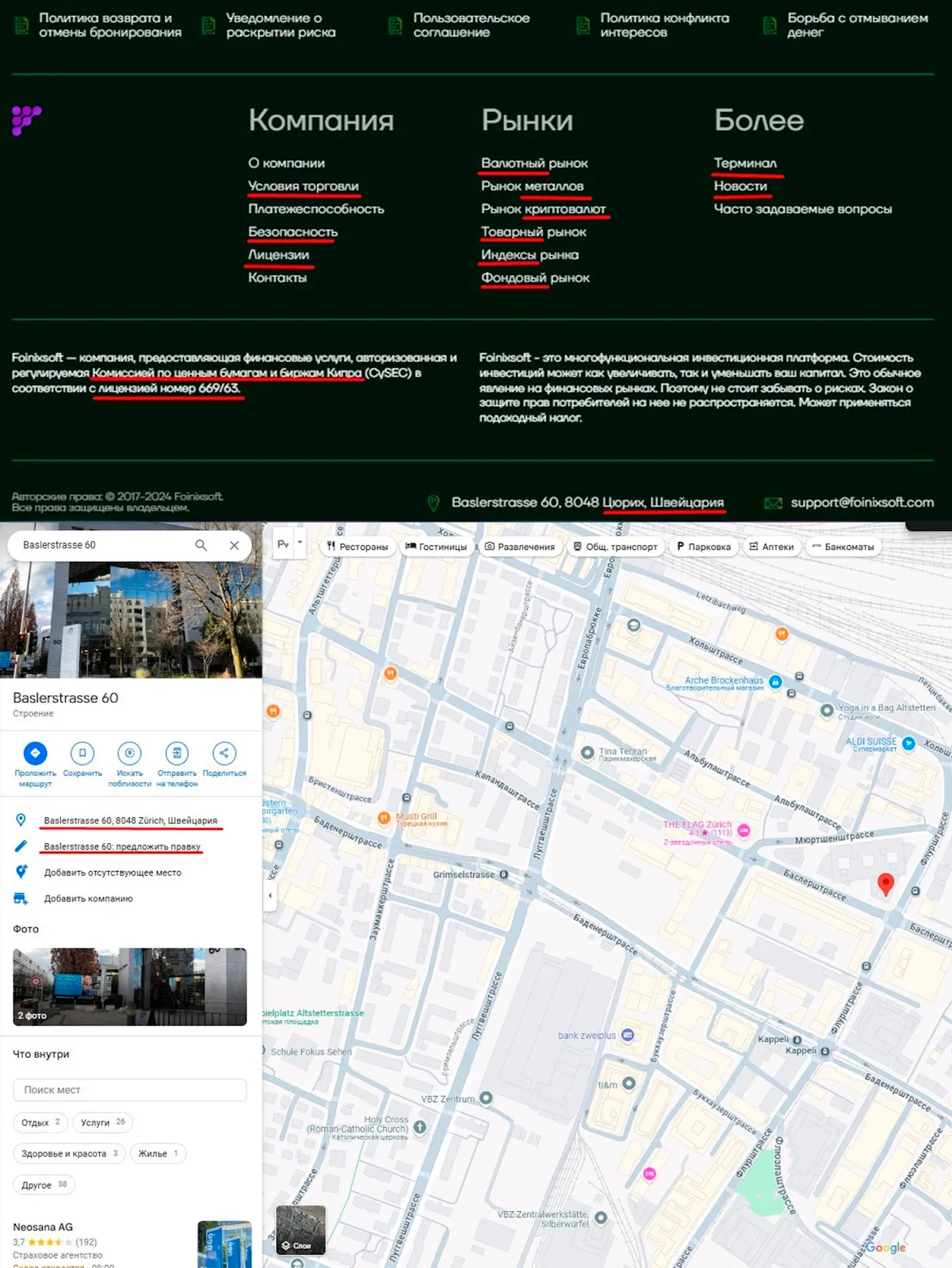Clear the Baslerstrasse 60 search field

coord(234,545)
